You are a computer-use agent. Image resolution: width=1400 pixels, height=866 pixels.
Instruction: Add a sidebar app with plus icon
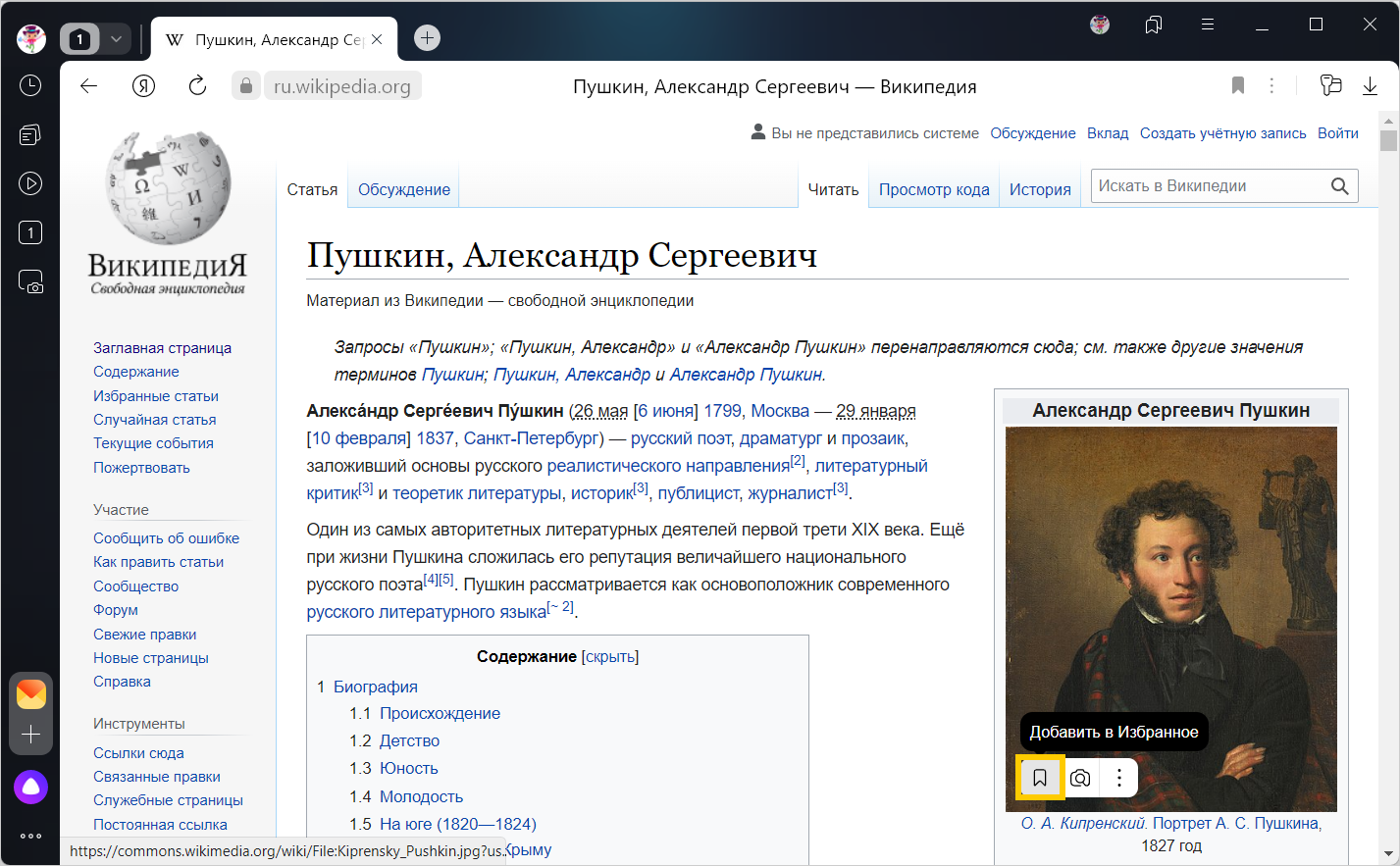click(x=31, y=735)
